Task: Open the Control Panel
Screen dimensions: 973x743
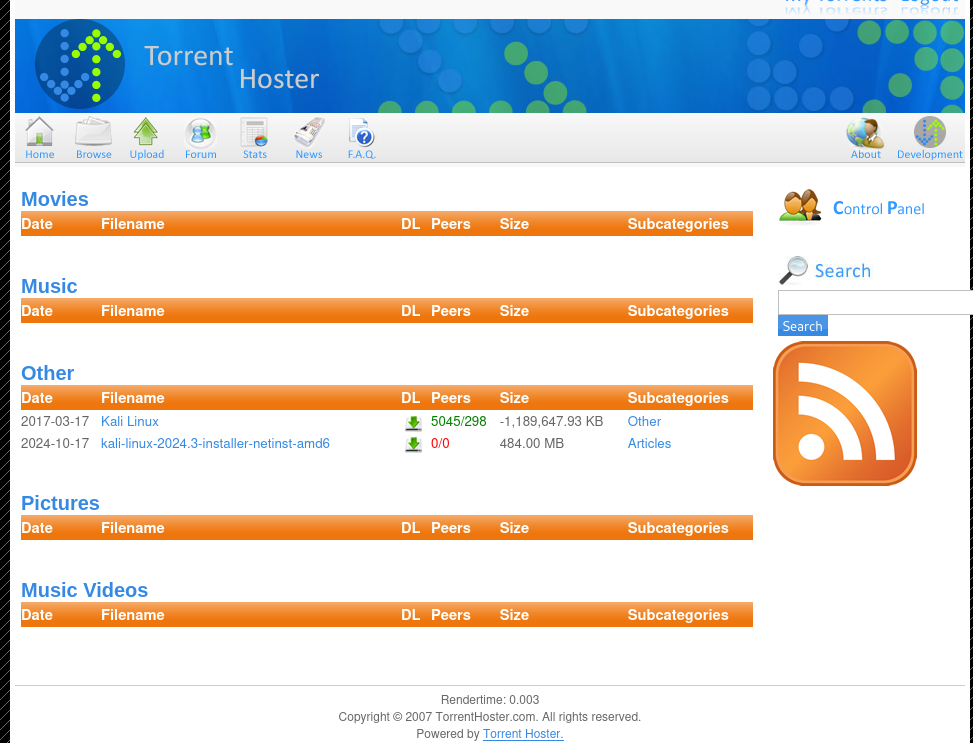Action: pyautogui.click(x=879, y=208)
